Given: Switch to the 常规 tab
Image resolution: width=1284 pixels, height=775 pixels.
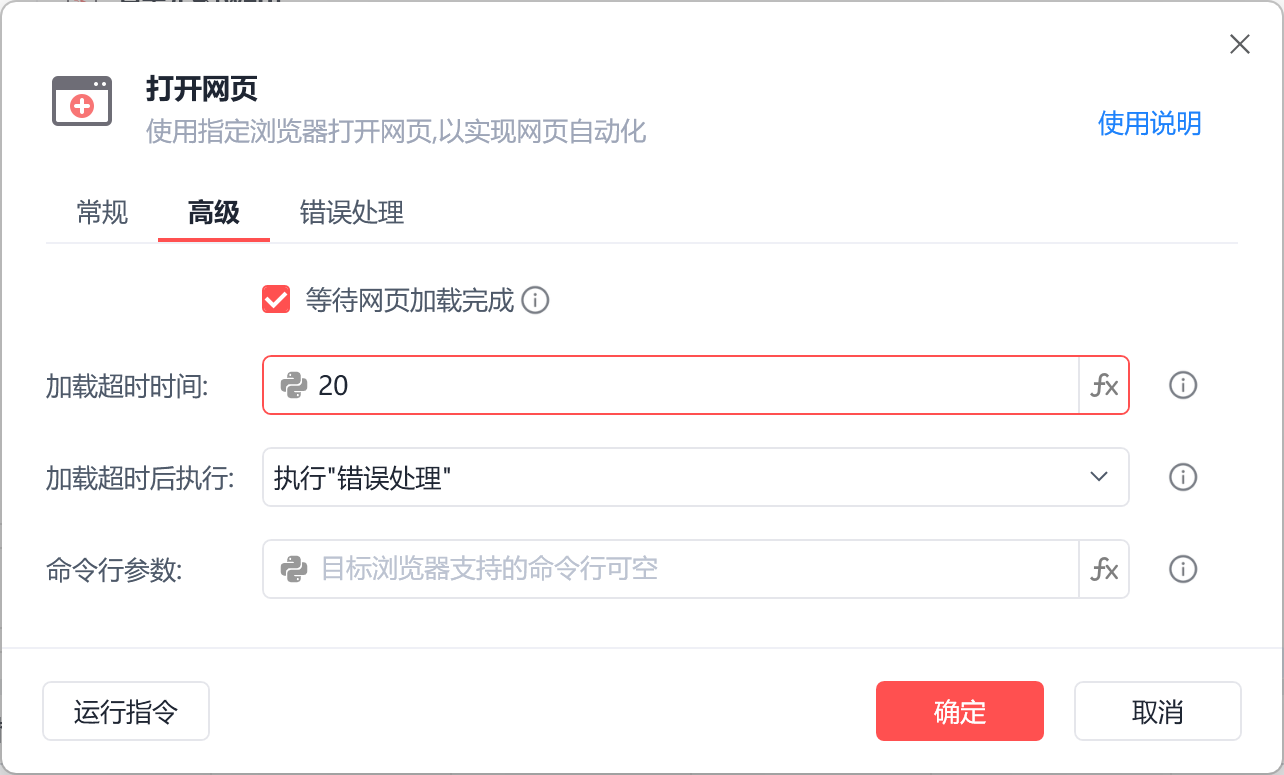Looking at the screenshot, I should pyautogui.click(x=102, y=212).
